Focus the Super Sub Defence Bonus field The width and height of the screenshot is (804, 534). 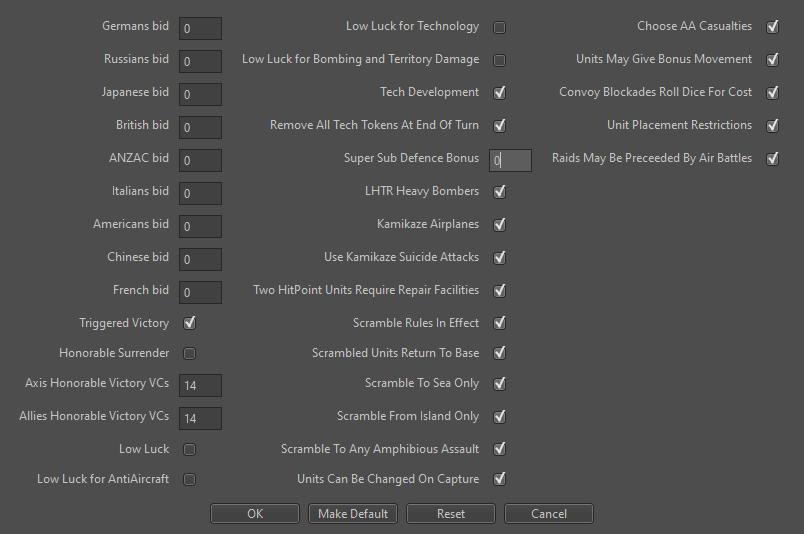511,160
